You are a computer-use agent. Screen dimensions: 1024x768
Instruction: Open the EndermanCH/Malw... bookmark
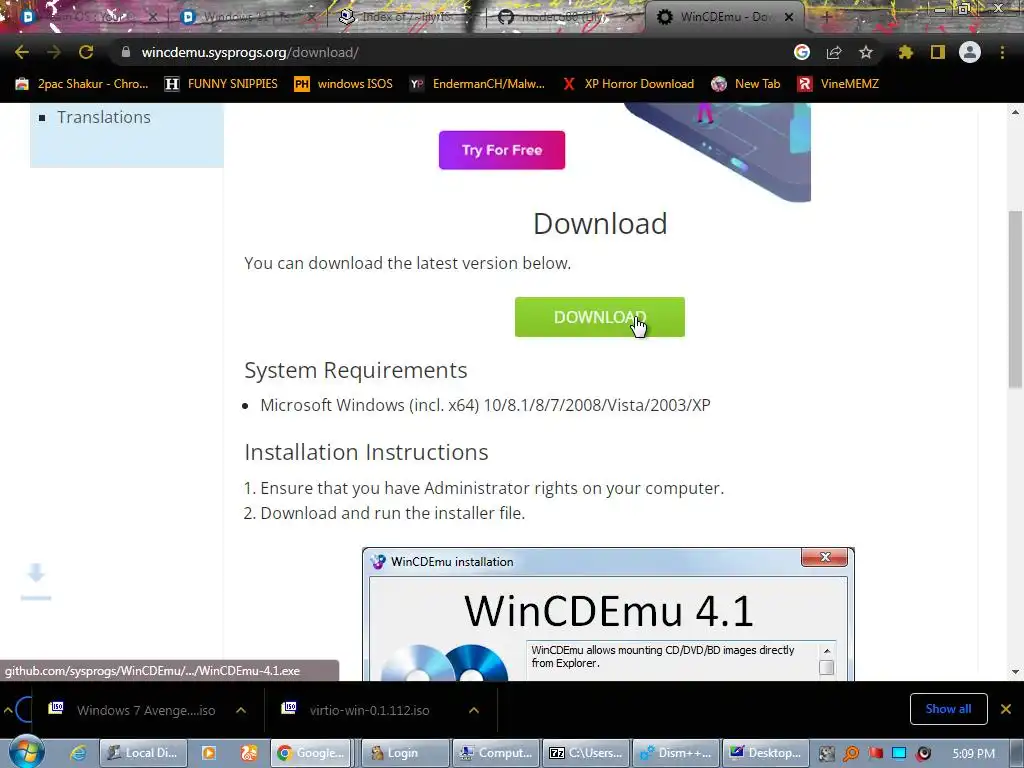click(477, 84)
